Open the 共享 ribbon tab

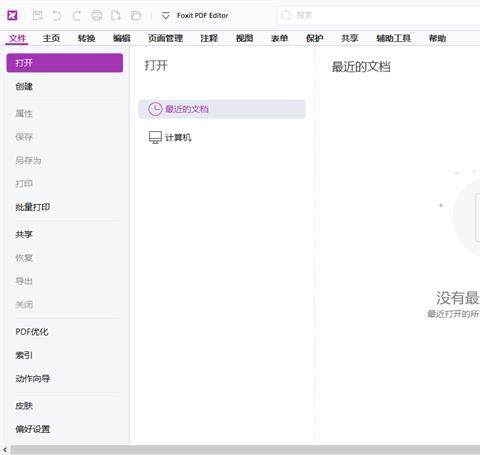(350, 38)
